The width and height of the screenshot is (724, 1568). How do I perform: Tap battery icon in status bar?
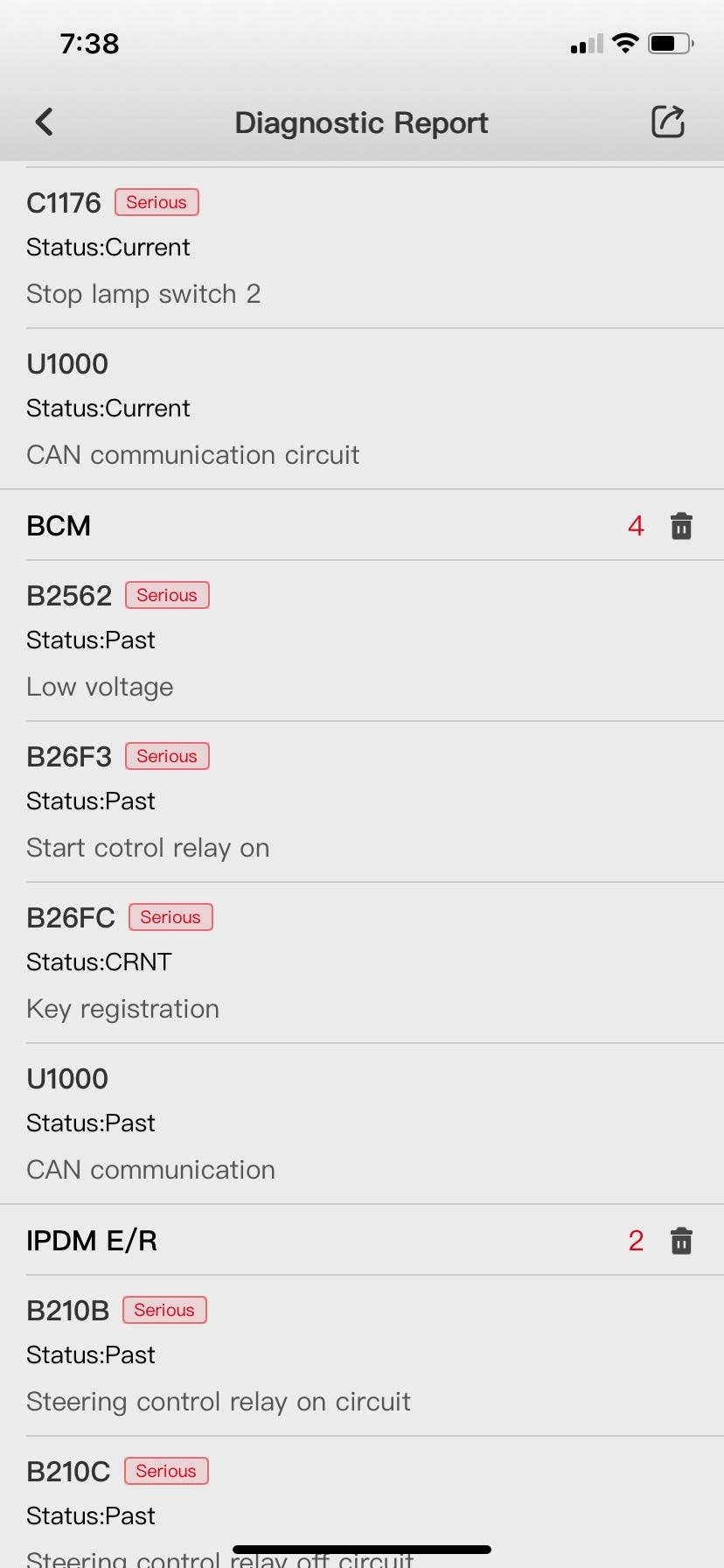click(670, 43)
